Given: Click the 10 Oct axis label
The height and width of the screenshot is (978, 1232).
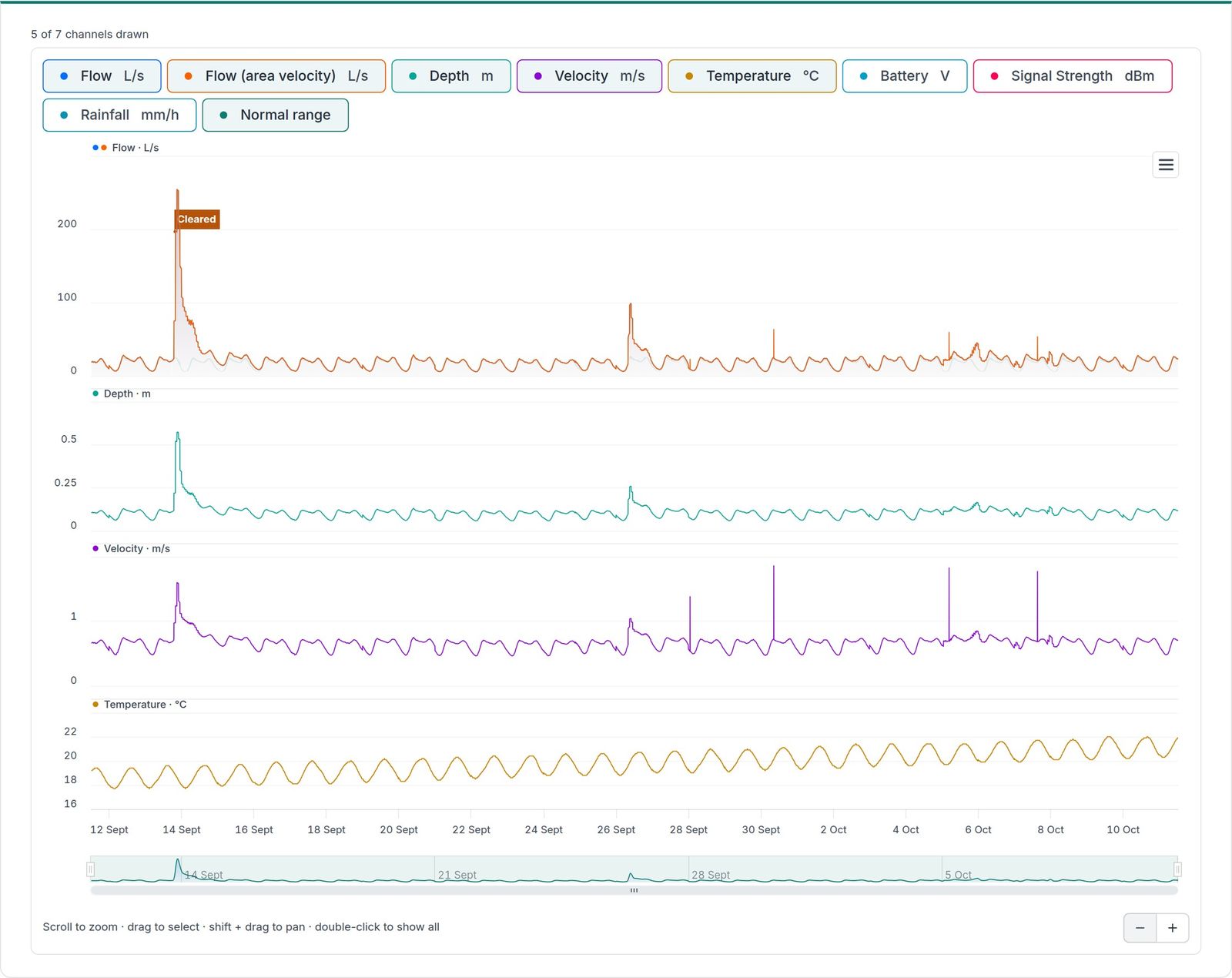Looking at the screenshot, I should (x=1123, y=829).
